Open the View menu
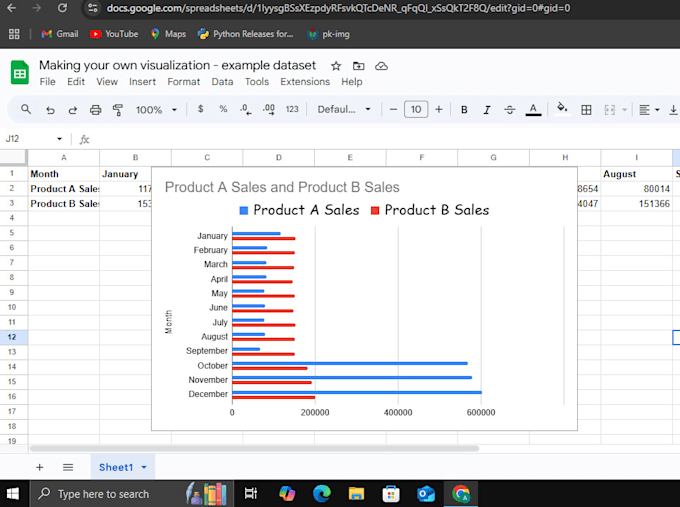This screenshot has height=507, width=680. pyautogui.click(x=107, y=82)
